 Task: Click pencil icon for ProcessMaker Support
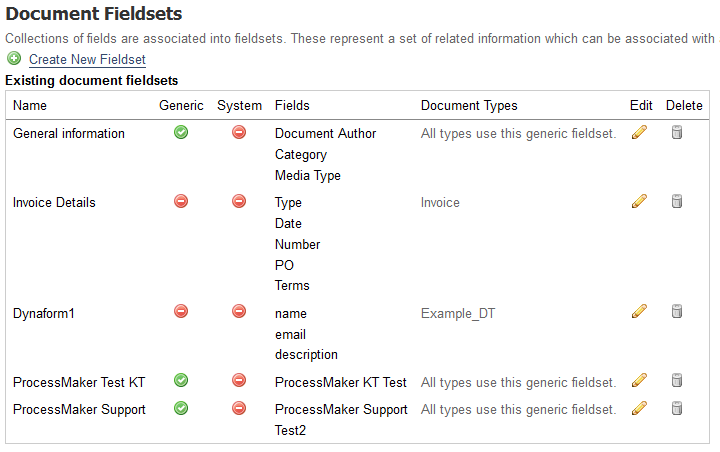(x=640, y=408)
